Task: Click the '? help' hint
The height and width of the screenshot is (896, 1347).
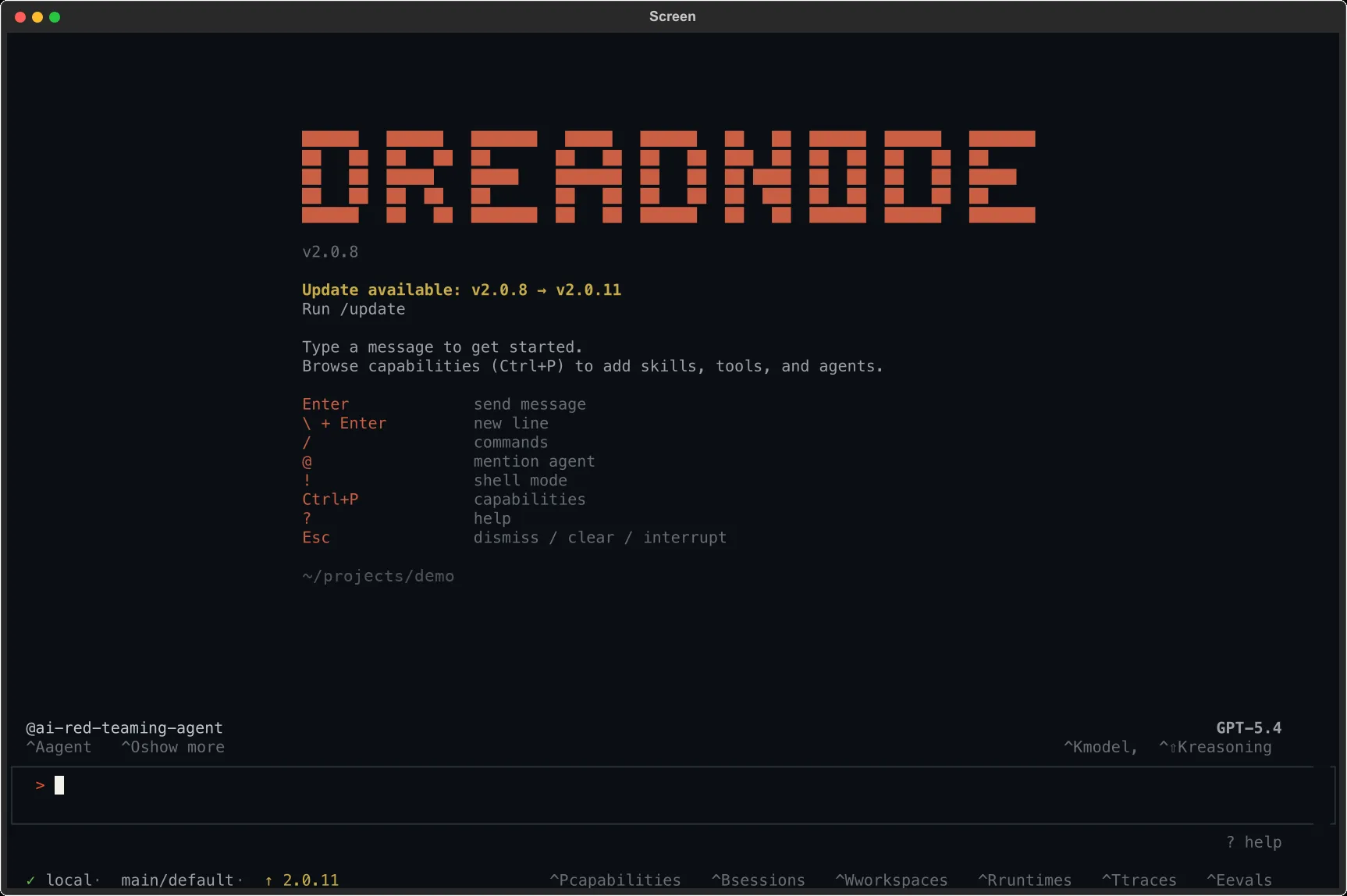Action: click(1253, 842)
